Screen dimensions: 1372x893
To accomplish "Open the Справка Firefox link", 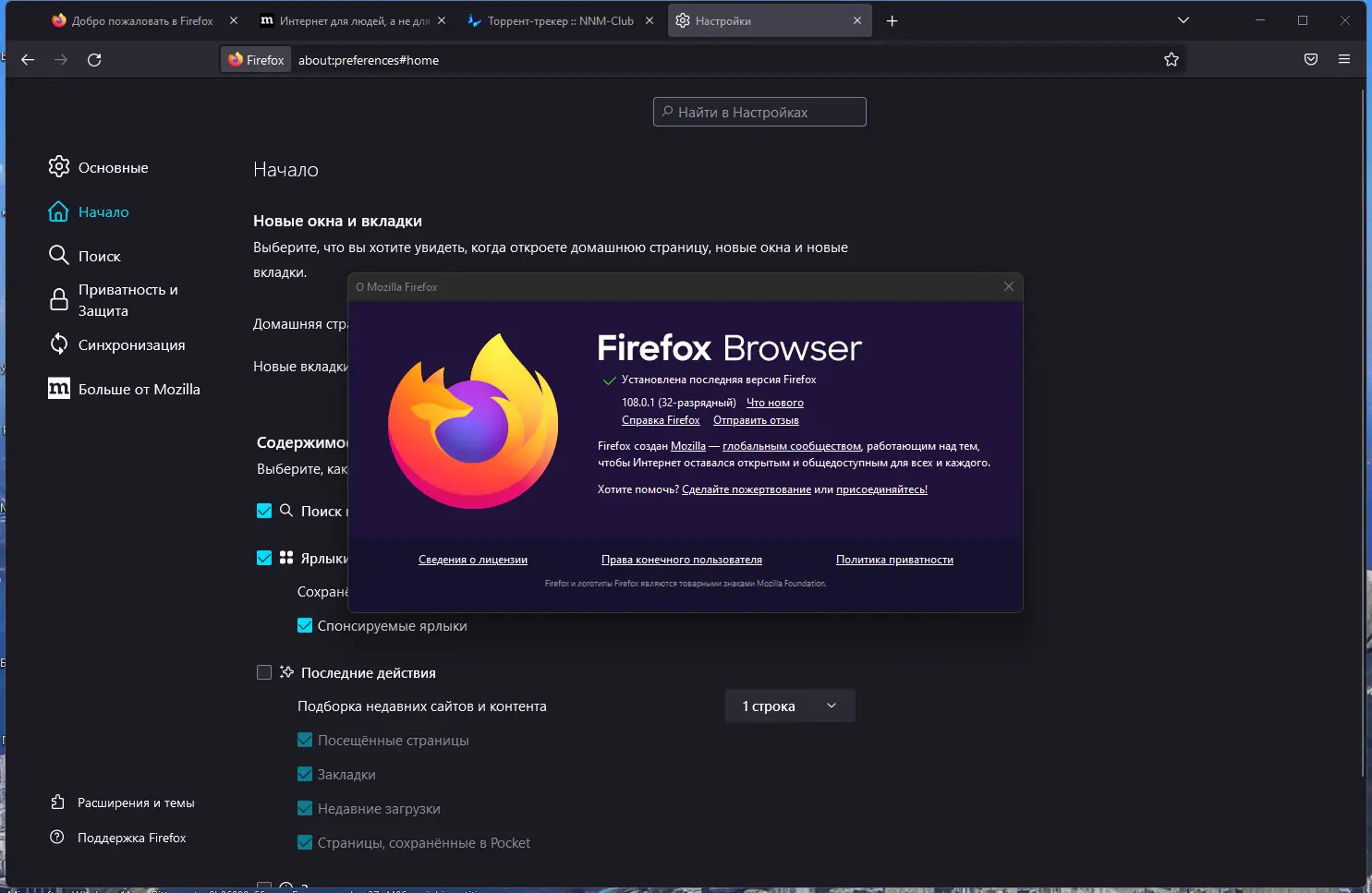I will 661,420.
